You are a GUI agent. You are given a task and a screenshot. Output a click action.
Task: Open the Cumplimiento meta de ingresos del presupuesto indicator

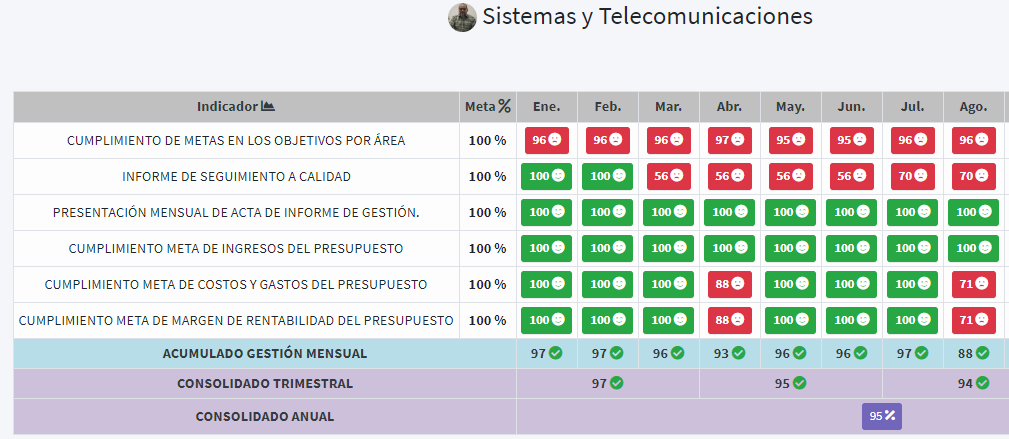[236, 249]
